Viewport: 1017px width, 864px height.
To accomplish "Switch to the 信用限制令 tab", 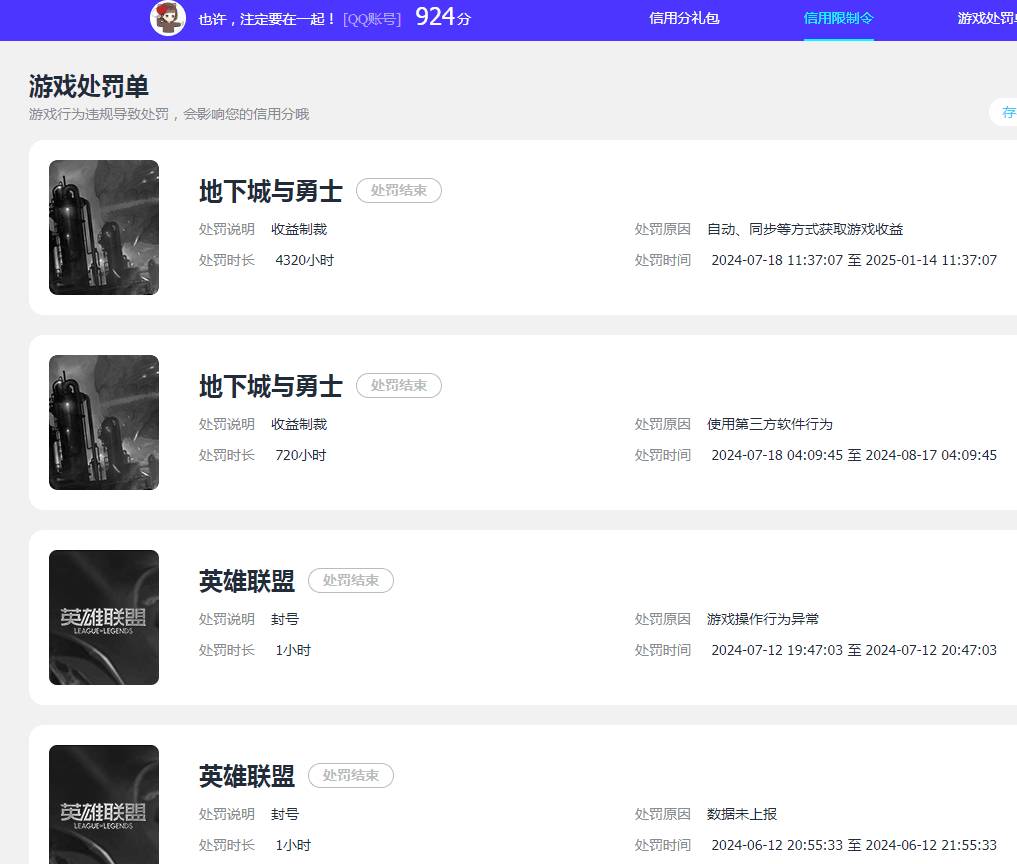I will pos(838,18).
